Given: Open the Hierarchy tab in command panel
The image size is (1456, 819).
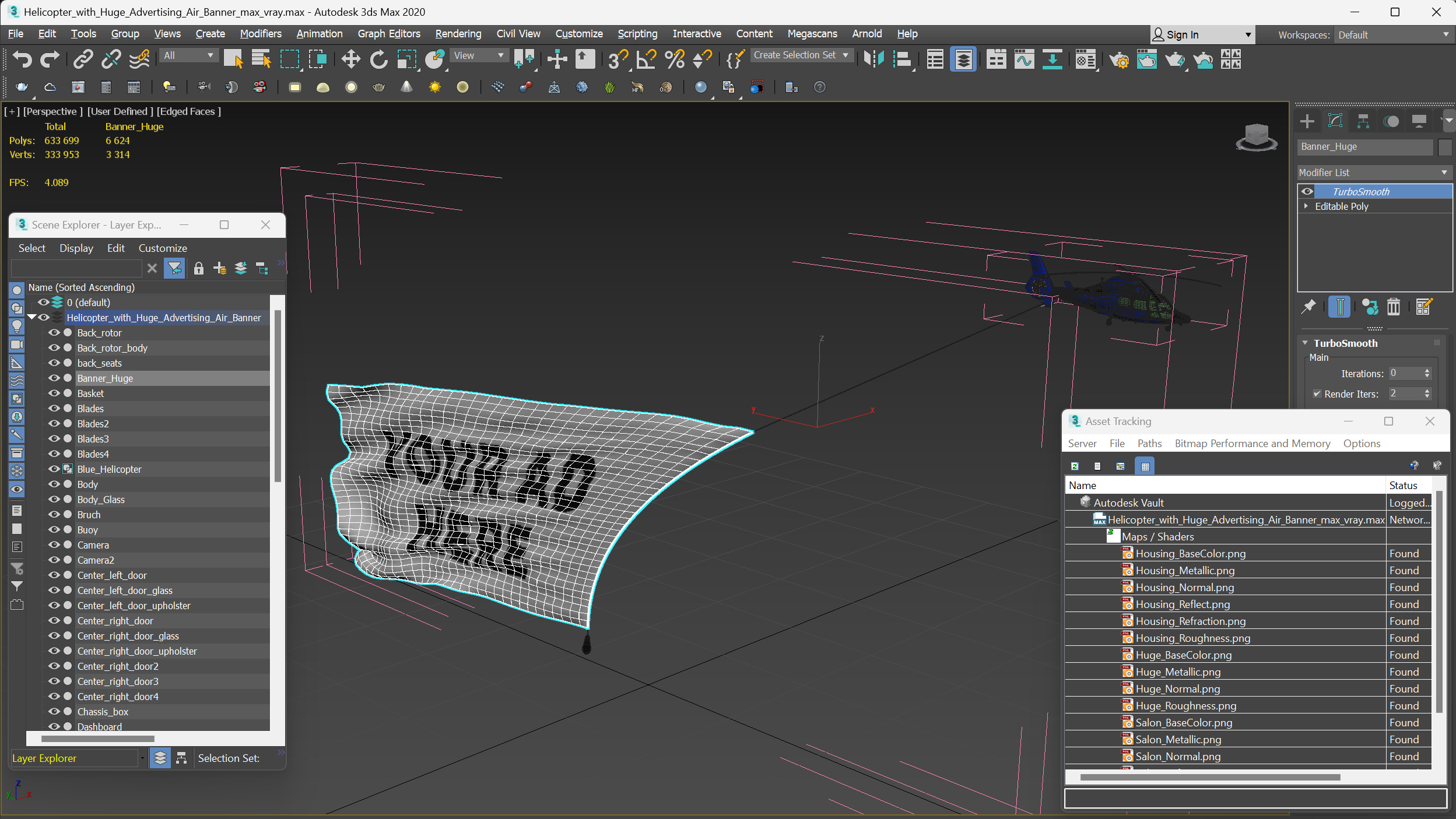Looking at the screenshot, I should click(1363, 121).
